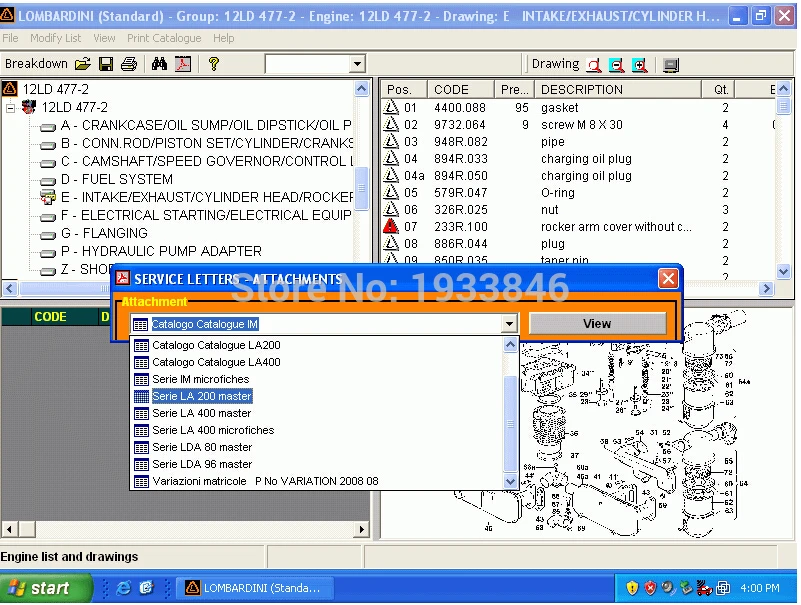Open the File menu
The image size is (801, 605).
point(10,38)
